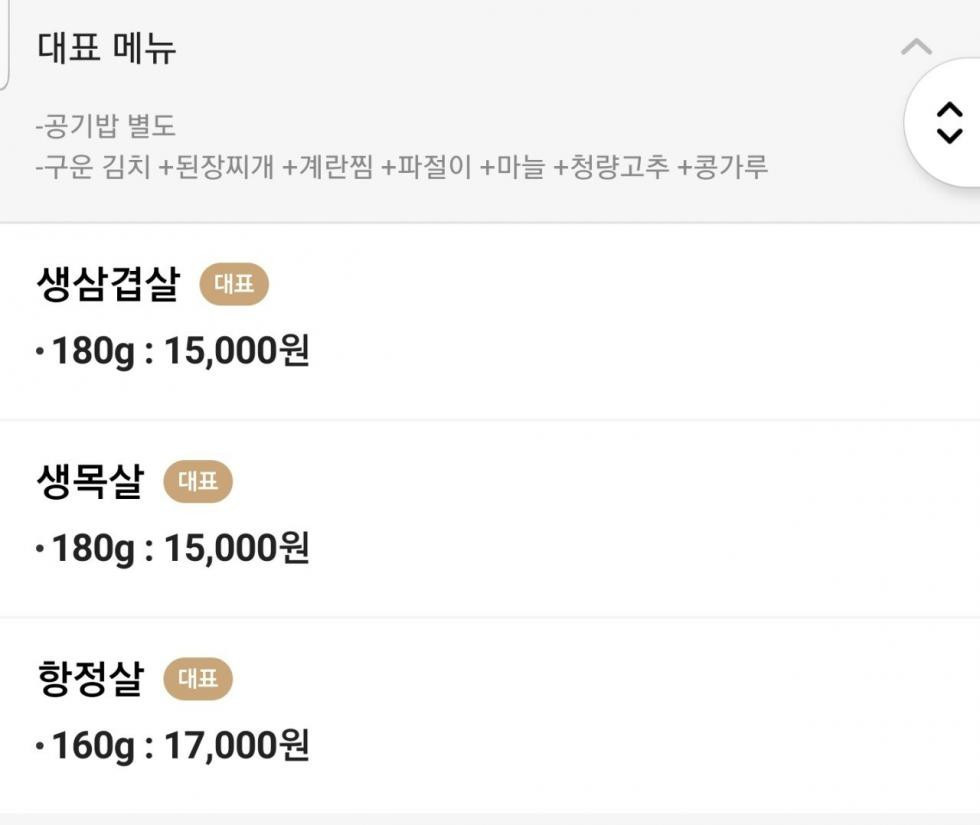The height and width of the screenshot is (825, 980).
Task: Choose the 항정살 menu item name
Action: coord(90,680)
